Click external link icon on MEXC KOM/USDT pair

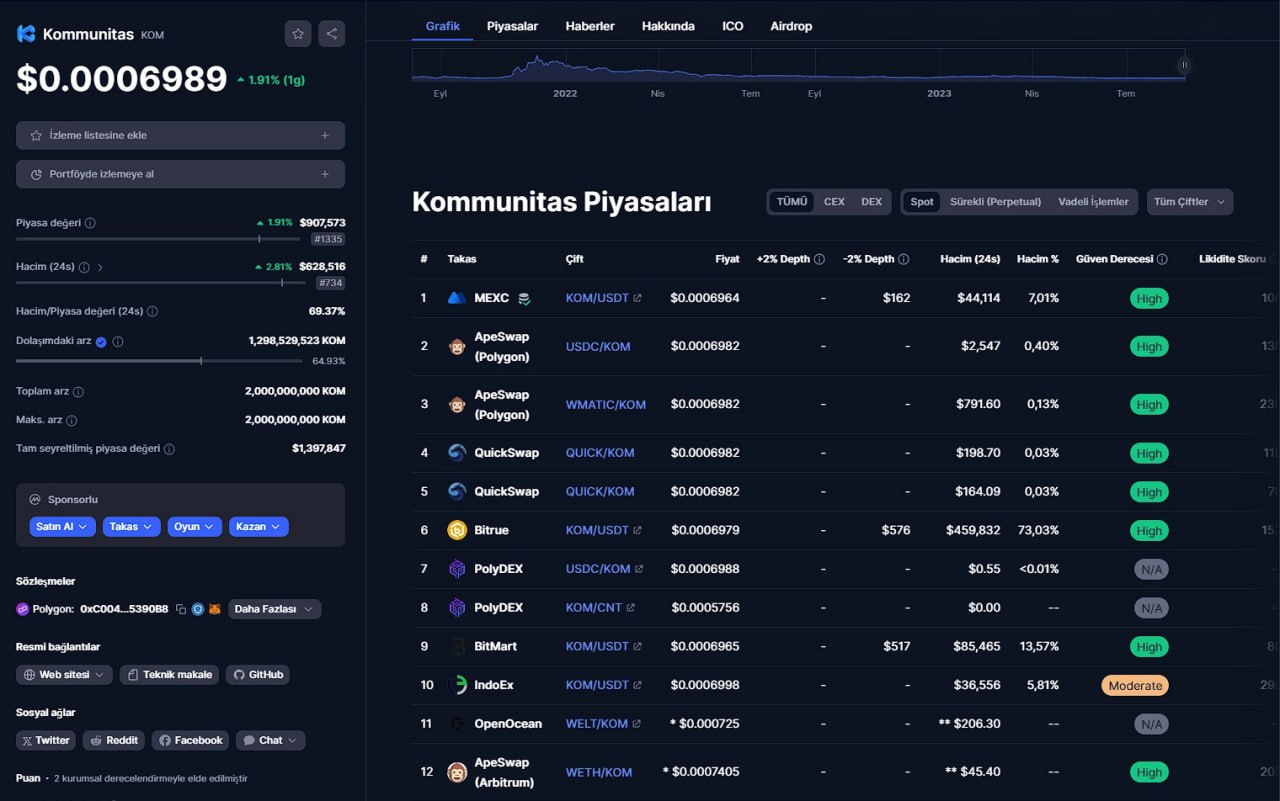(637, 298)
